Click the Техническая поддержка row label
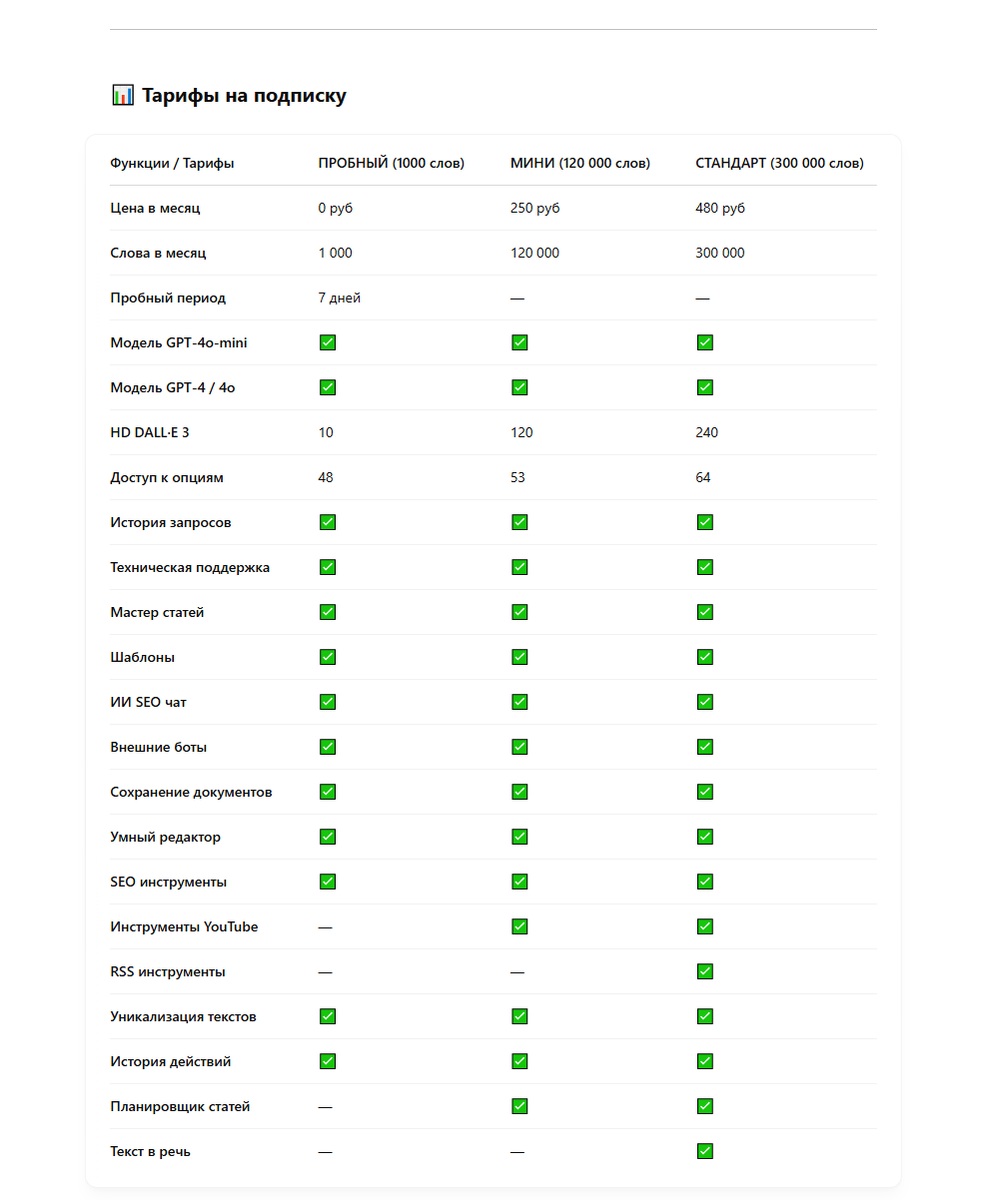The image size is (999, 1200). click(190, 567)
